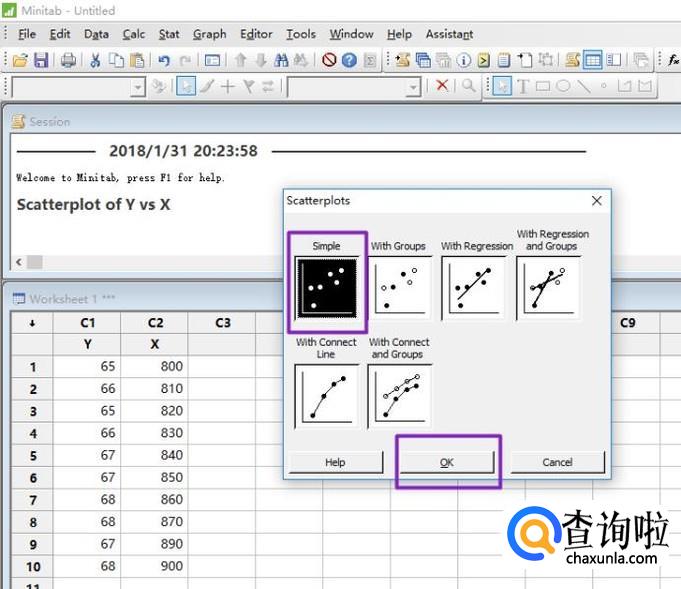Select the Rectangle annotation tool

(543, 86)
